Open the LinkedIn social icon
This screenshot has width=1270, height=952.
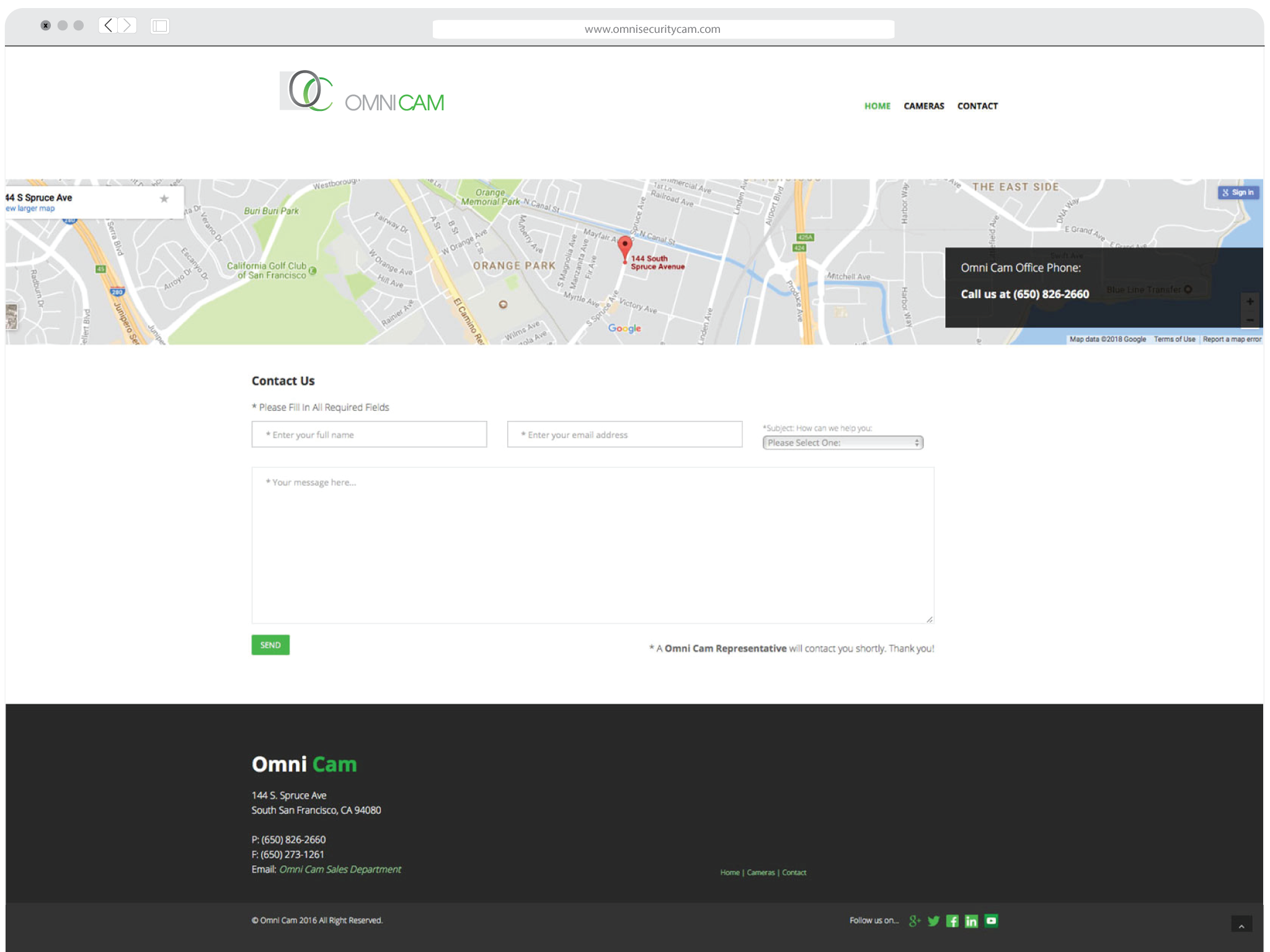(x=972, y=921)
